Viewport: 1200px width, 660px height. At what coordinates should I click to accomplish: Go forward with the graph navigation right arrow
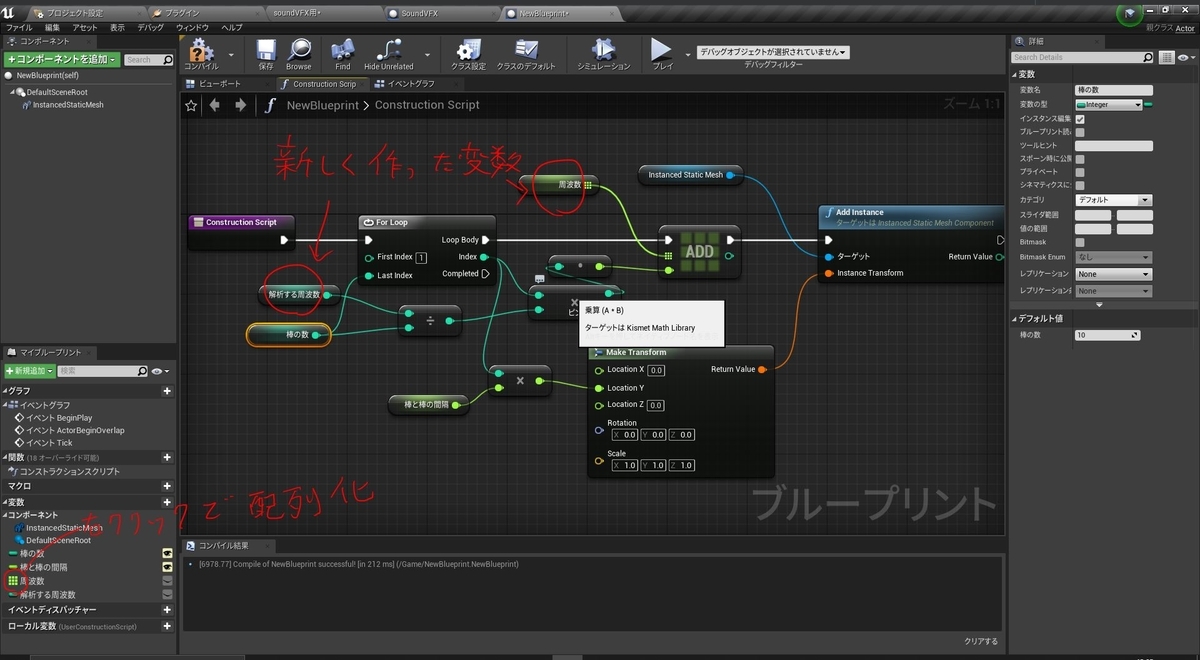(240, 105)
